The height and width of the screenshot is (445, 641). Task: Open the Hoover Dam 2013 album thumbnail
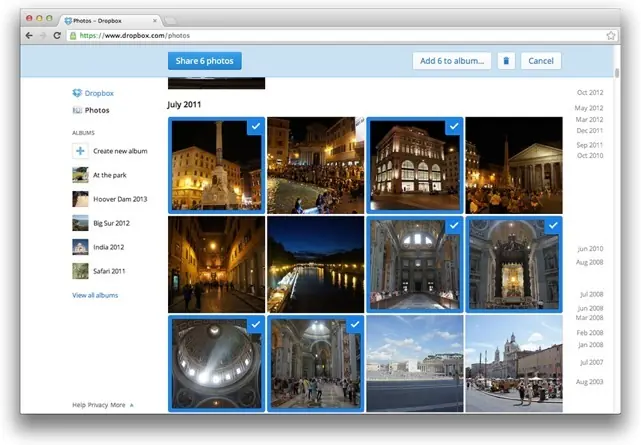click(80, 199)
